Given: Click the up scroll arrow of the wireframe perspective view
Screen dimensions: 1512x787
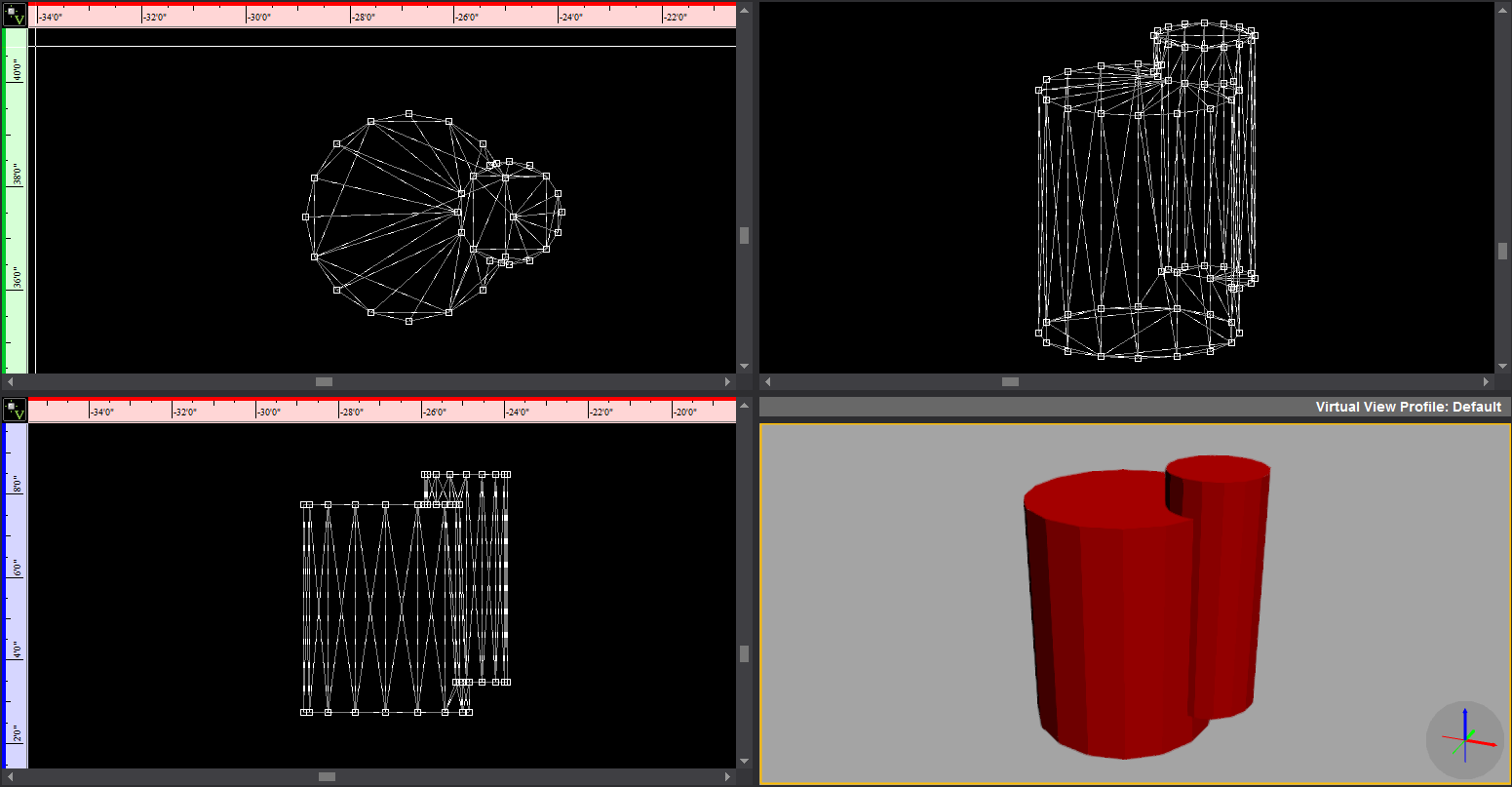Looking at the screenshot, I should coord(1503,8).
